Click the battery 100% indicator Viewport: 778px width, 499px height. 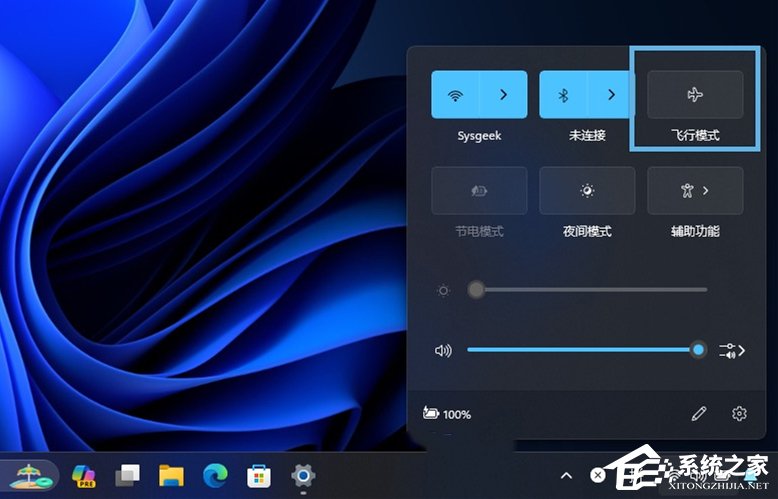point(447,414)
